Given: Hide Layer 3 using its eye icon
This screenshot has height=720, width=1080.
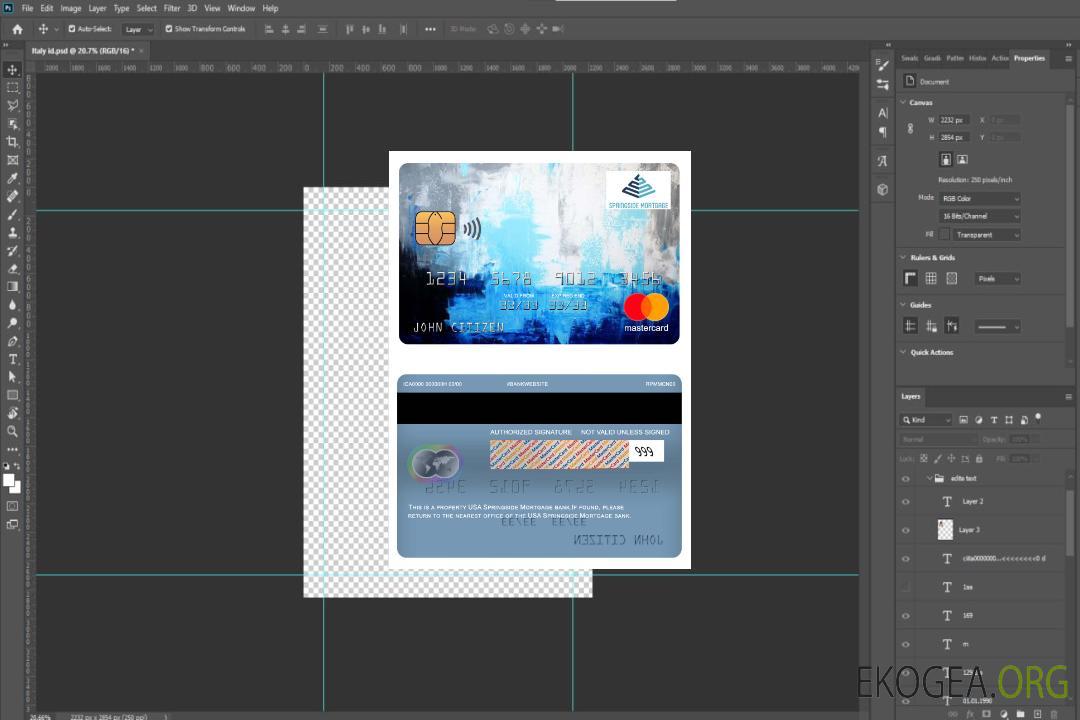Looking at the screenshot, I should click(x=906, y=531).
